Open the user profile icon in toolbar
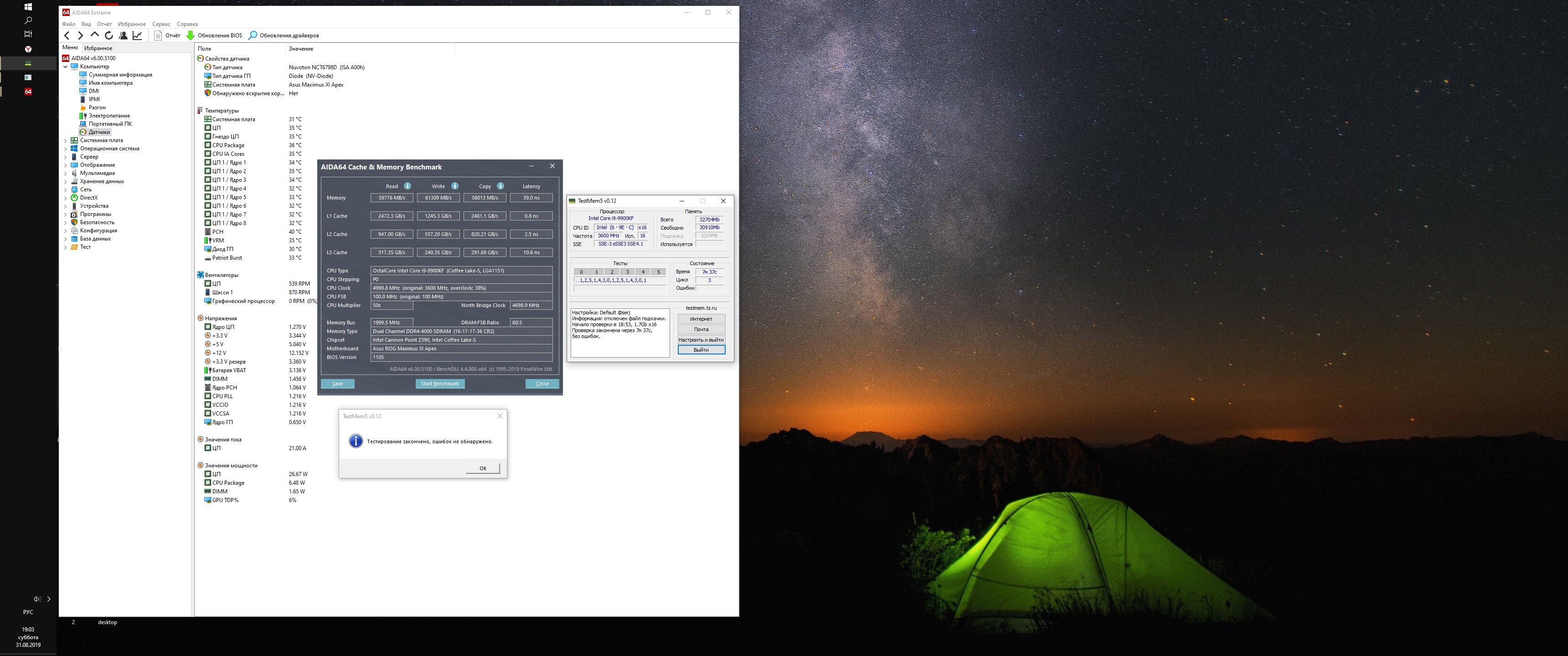 coord(123,35)
